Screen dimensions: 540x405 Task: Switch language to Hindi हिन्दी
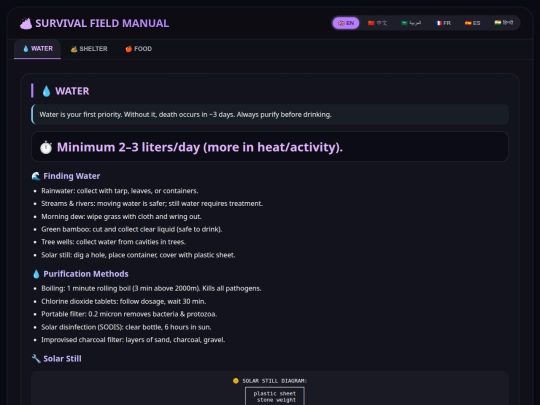coord(503,23)
